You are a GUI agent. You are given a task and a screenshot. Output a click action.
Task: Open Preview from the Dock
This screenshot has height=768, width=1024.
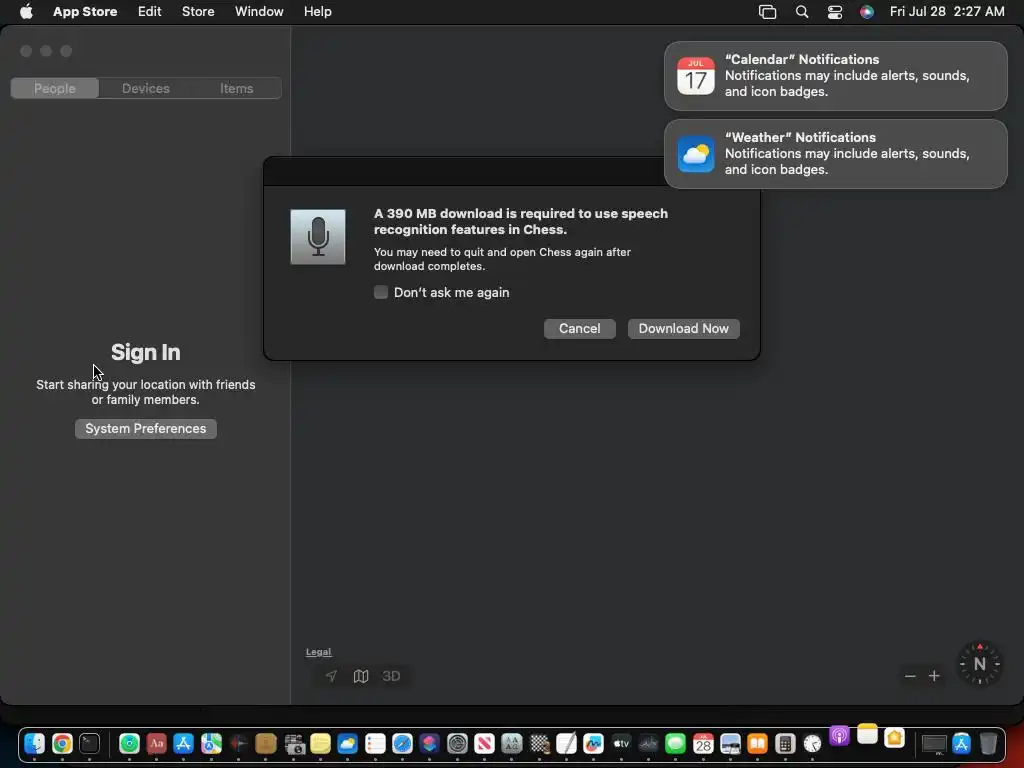click(x=730, y=743)
